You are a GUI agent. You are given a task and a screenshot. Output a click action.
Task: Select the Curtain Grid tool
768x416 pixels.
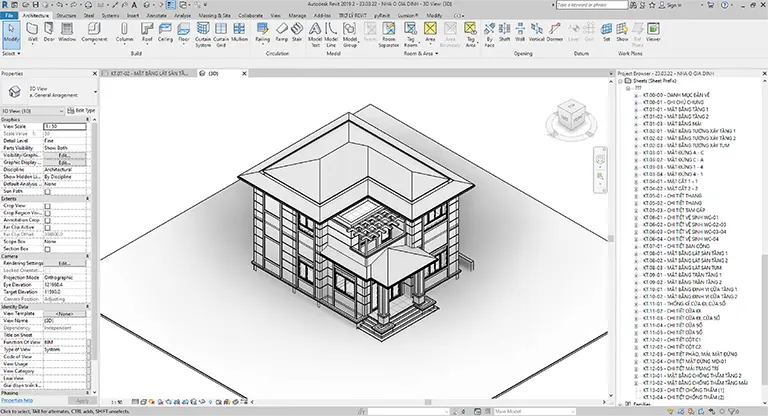click(221, 34)
